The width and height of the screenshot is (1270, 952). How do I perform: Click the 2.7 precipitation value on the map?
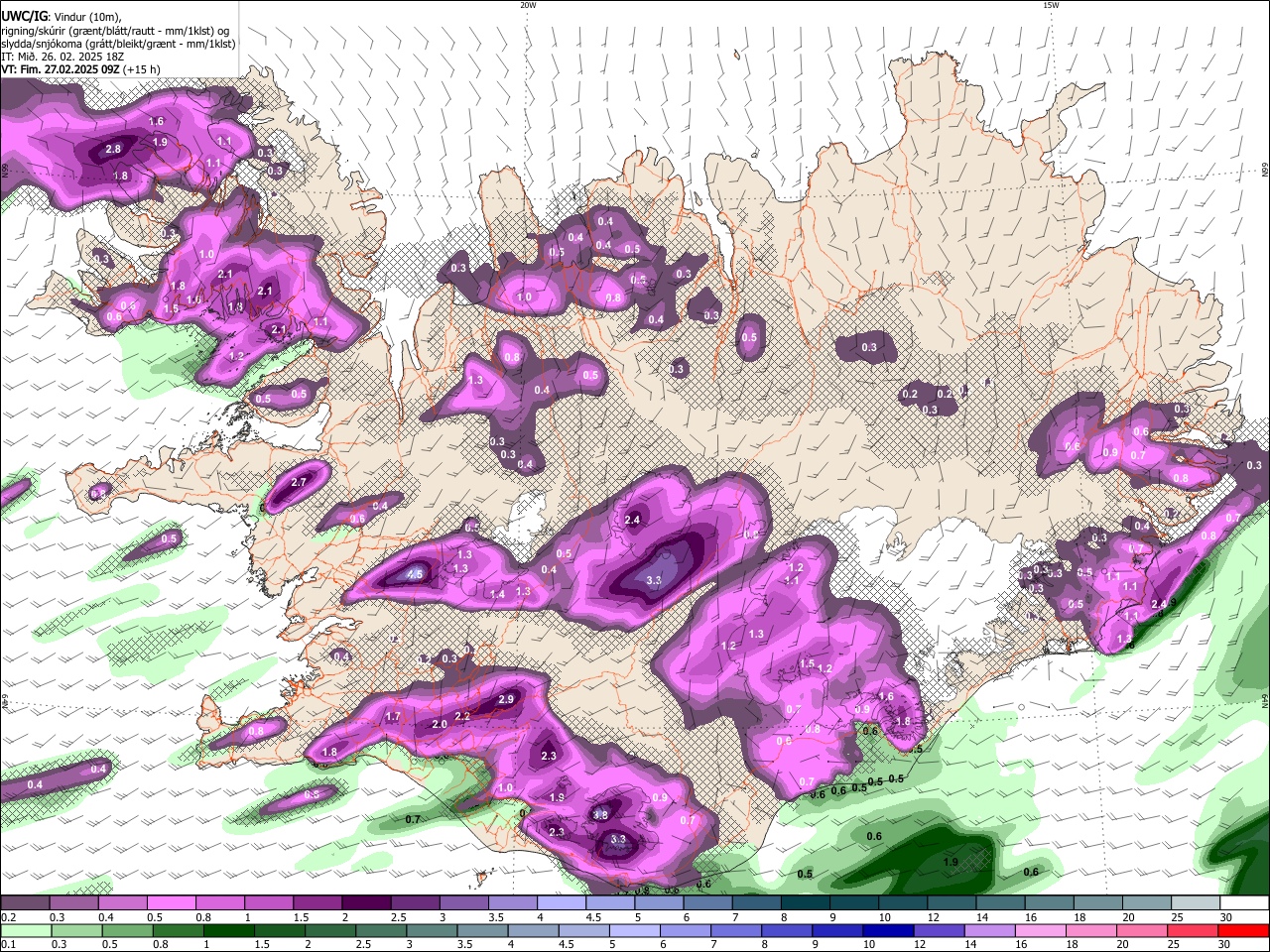tap(300, 482)
